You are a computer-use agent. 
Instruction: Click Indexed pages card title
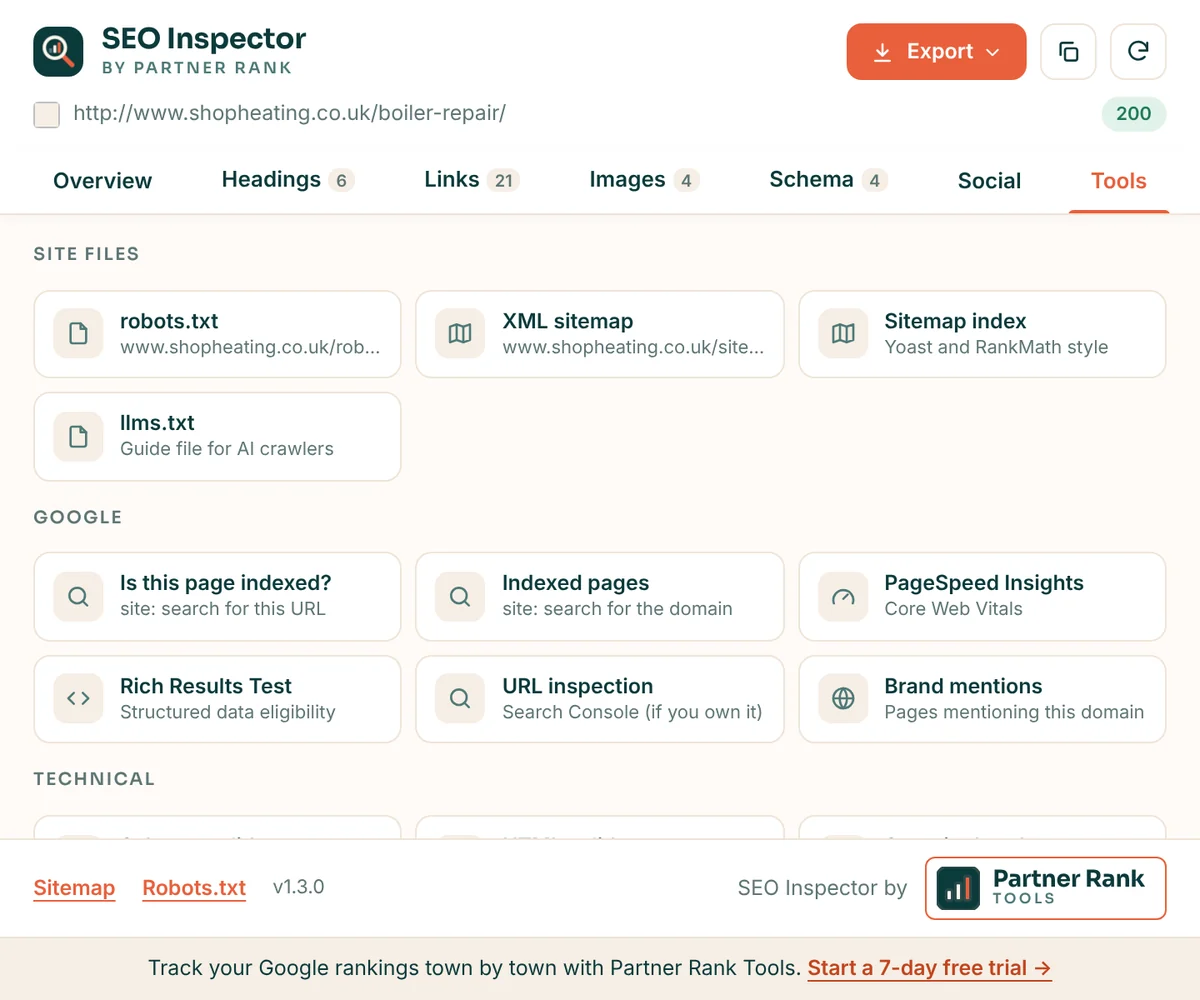pyautogui.click(x=575, y=583)
